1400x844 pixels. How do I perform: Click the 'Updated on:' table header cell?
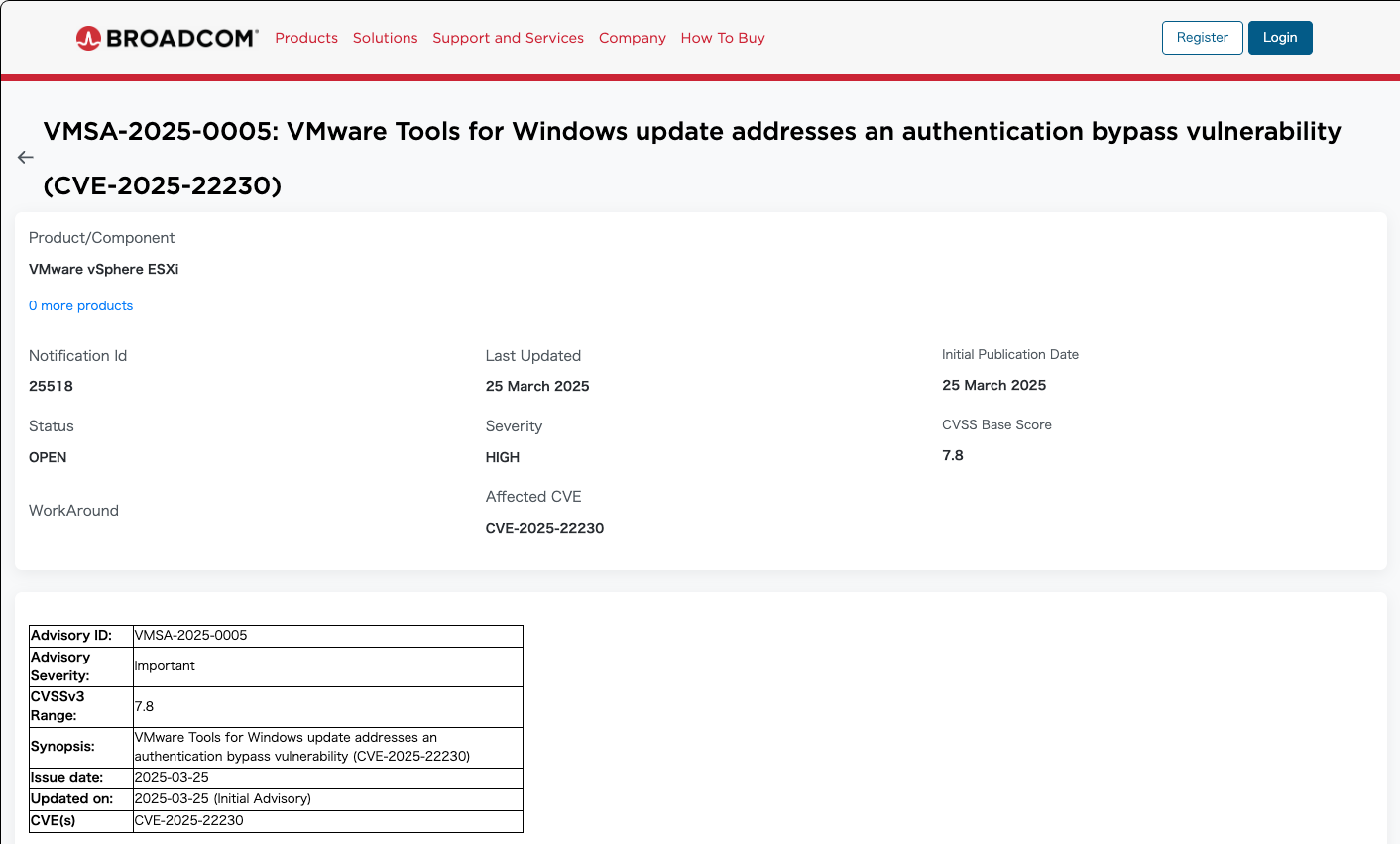click(81, 799)
